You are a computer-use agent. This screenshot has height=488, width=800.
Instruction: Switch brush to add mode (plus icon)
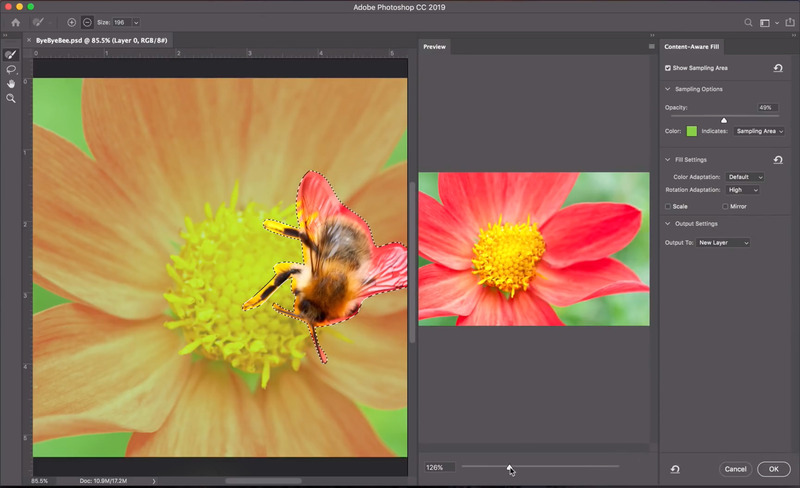pyautogui.click(x=72, y=22)
